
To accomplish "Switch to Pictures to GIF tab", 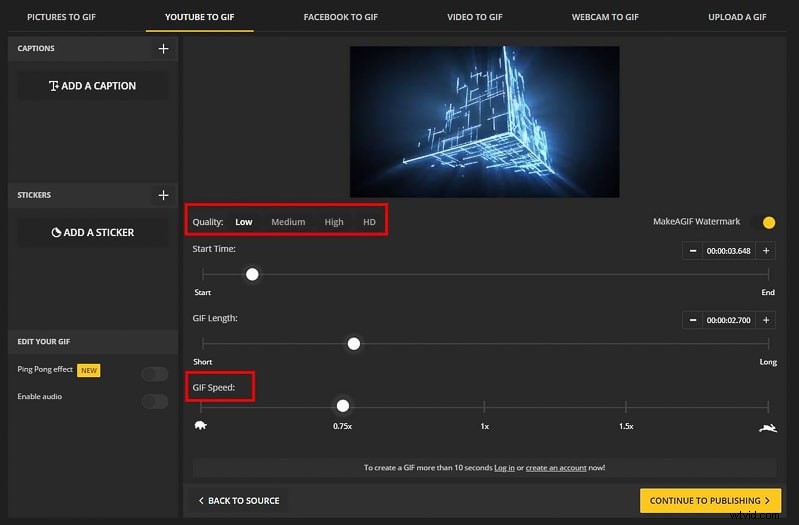I will tap(61, 17).
